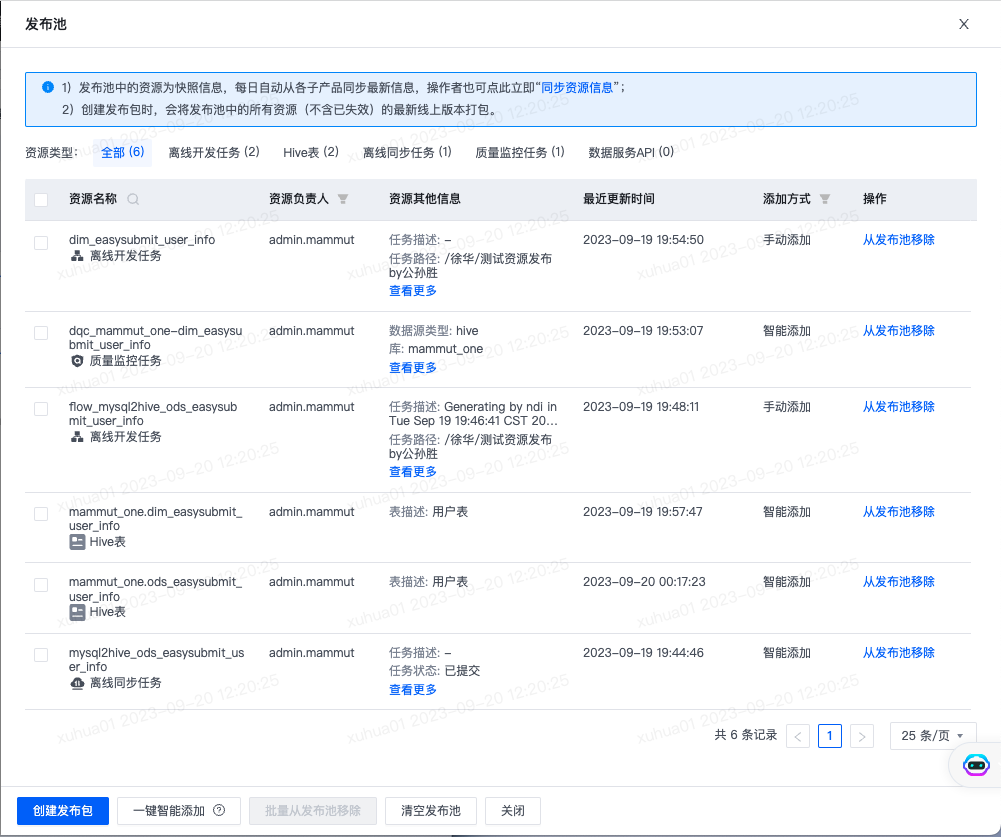
Task: Click the 批量从发布池移除 button
Action: click(x=313, y=811)
